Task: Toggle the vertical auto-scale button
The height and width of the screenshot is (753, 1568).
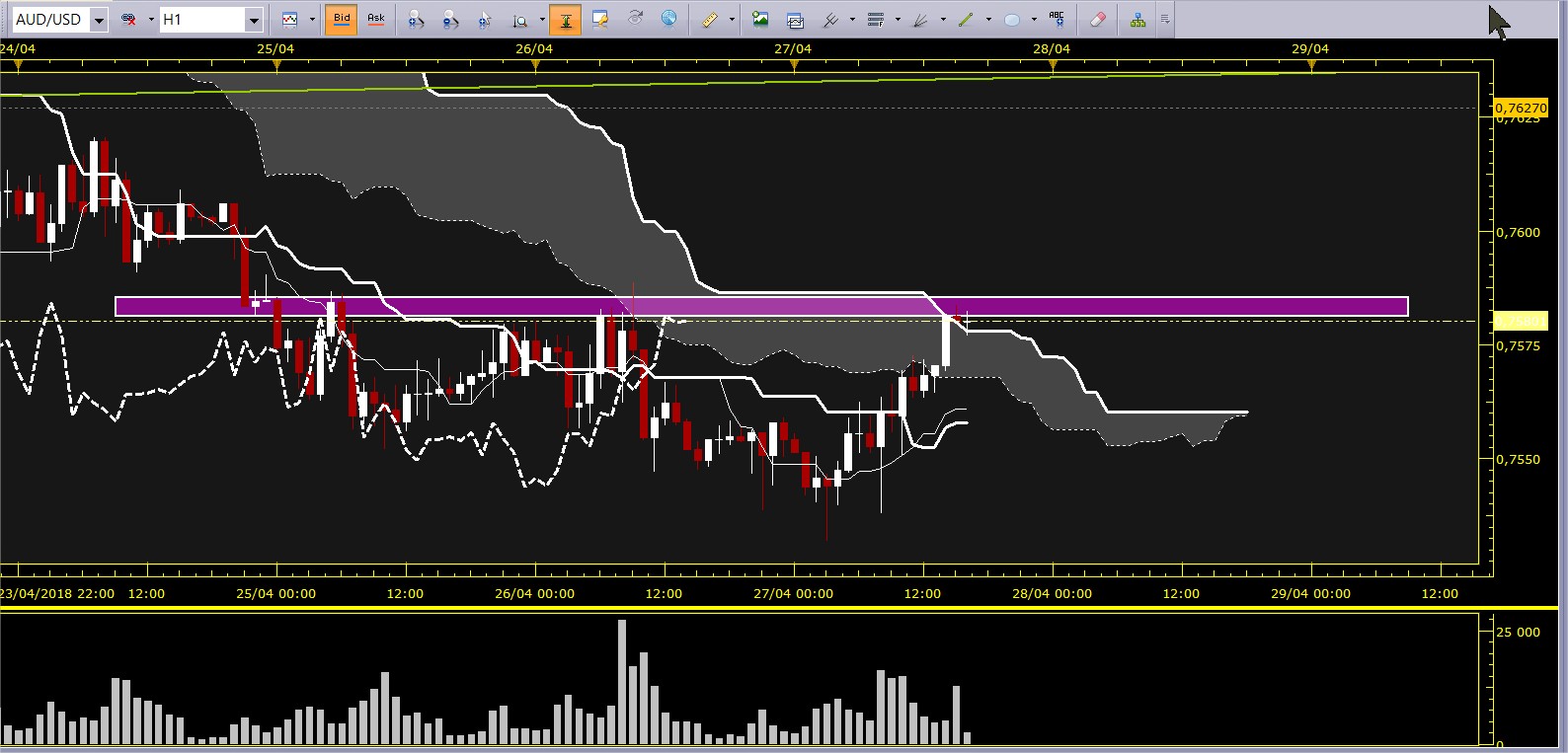Action: (x=565, y=19)
